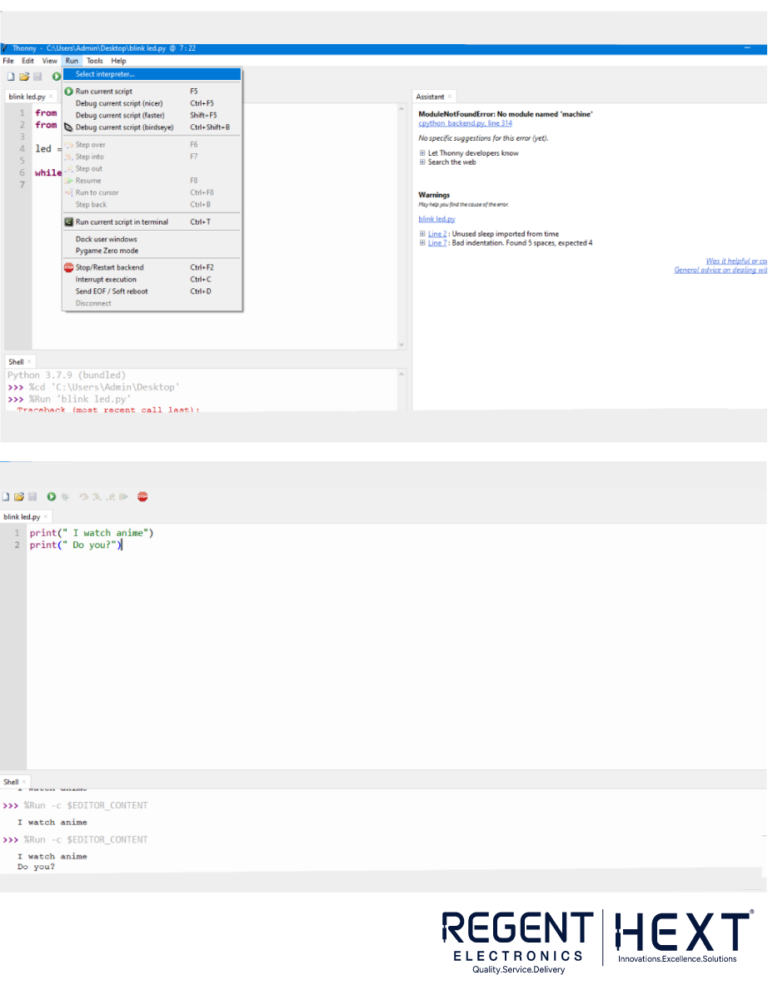Expand the Line 2 warning details

click(422, 234)
